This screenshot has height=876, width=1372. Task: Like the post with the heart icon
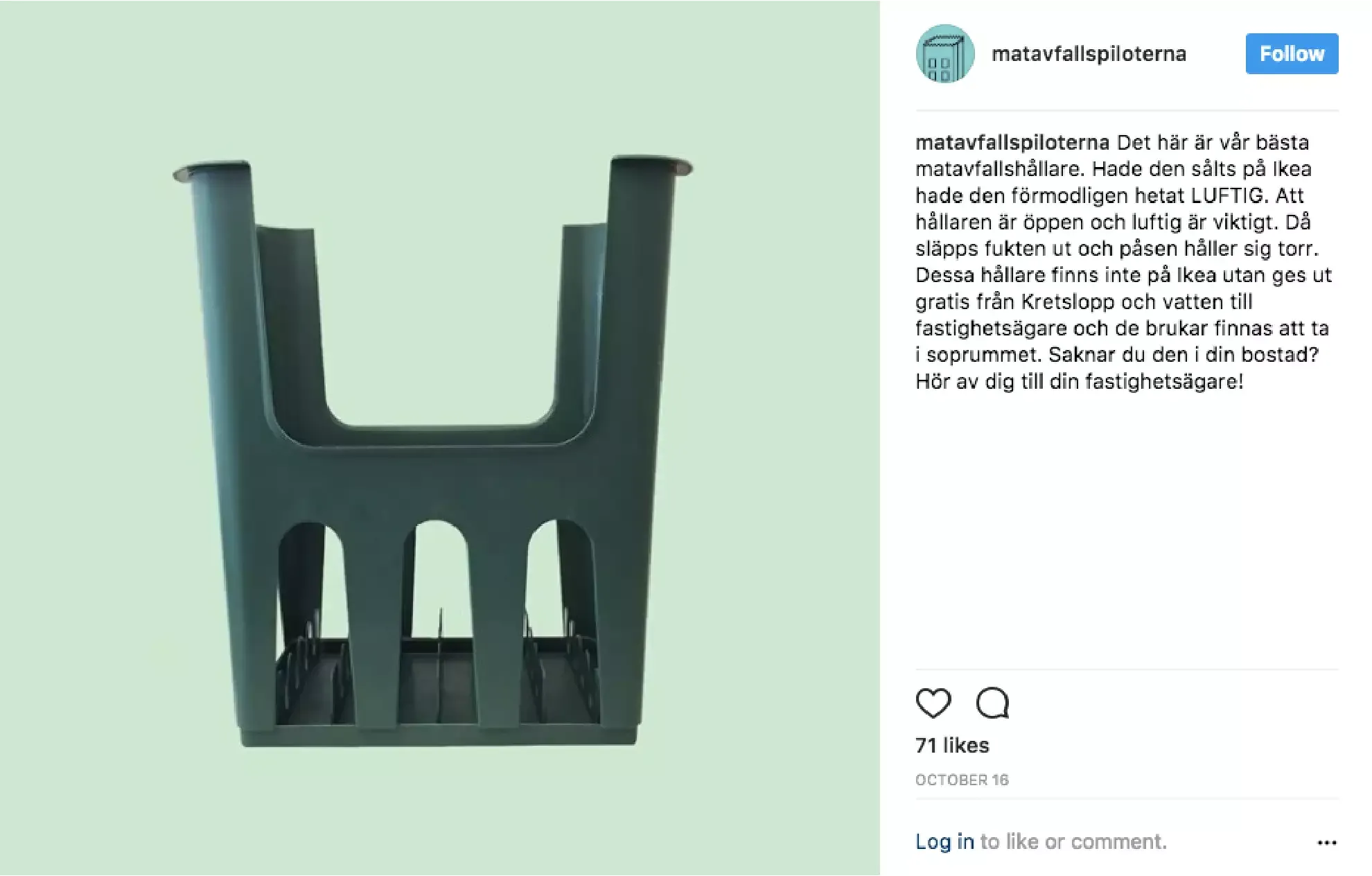(x=933, y=703)
